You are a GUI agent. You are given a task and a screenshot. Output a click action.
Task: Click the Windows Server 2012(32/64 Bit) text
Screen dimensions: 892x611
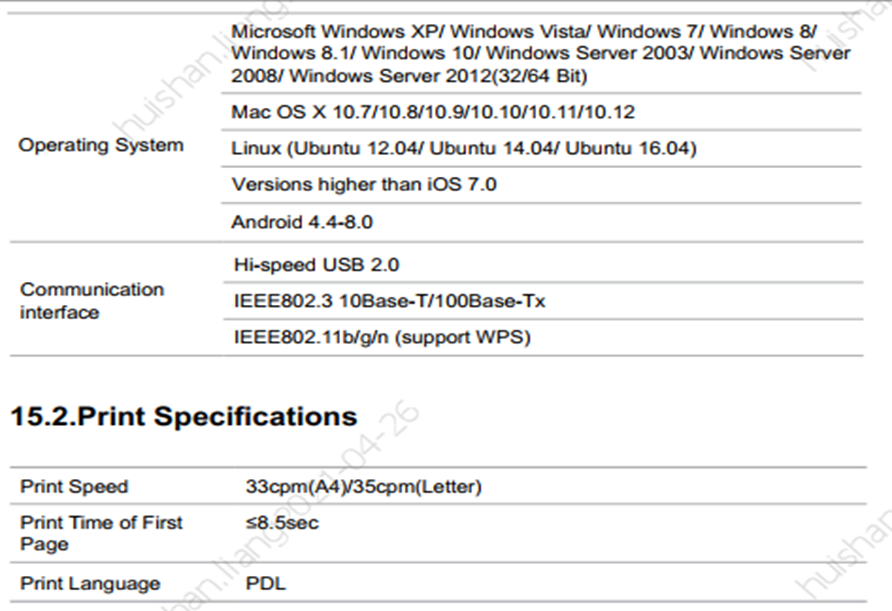pyautogui.click(x=438, y=76)
